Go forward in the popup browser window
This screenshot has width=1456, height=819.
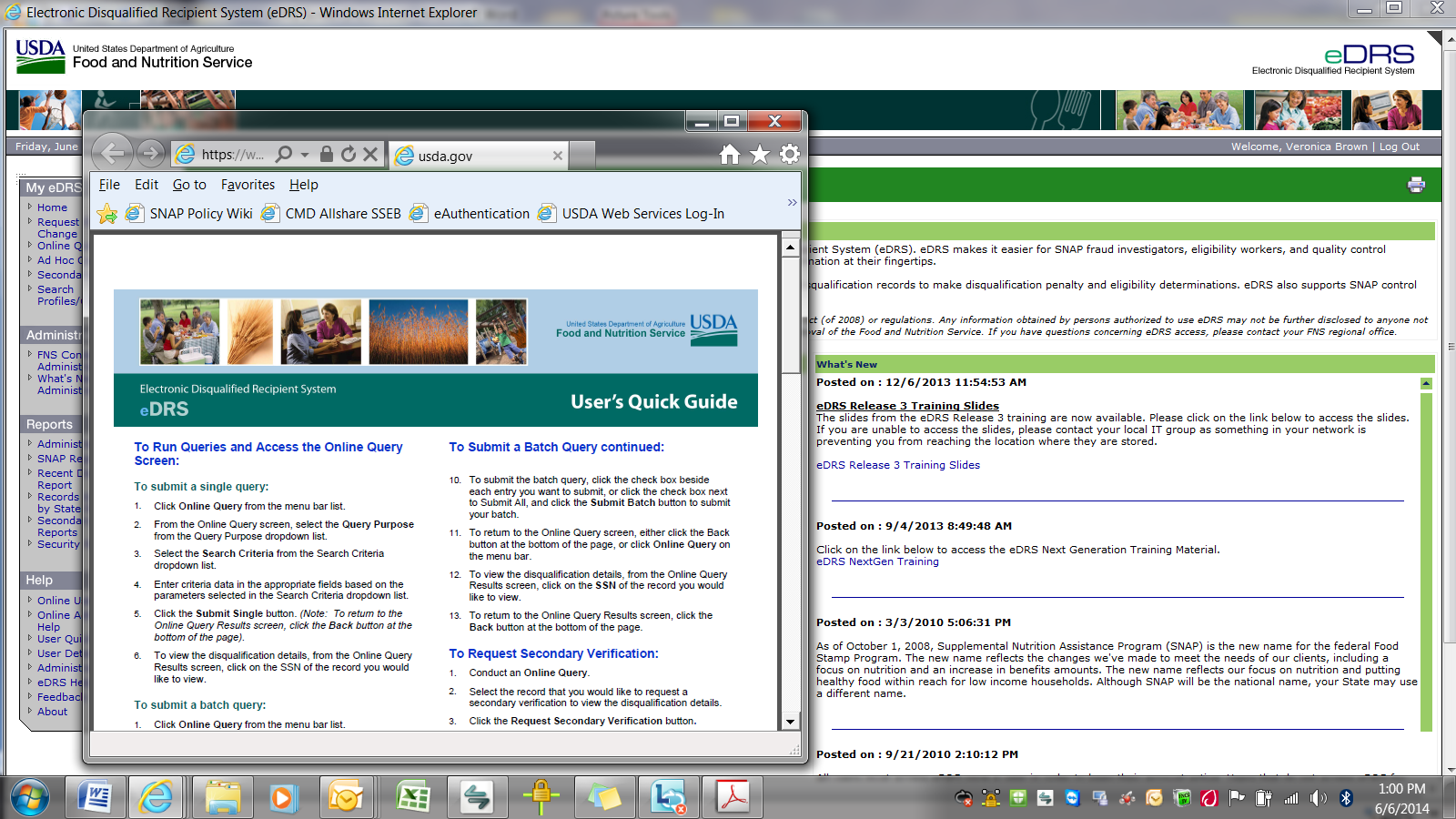tap(152, 154)
